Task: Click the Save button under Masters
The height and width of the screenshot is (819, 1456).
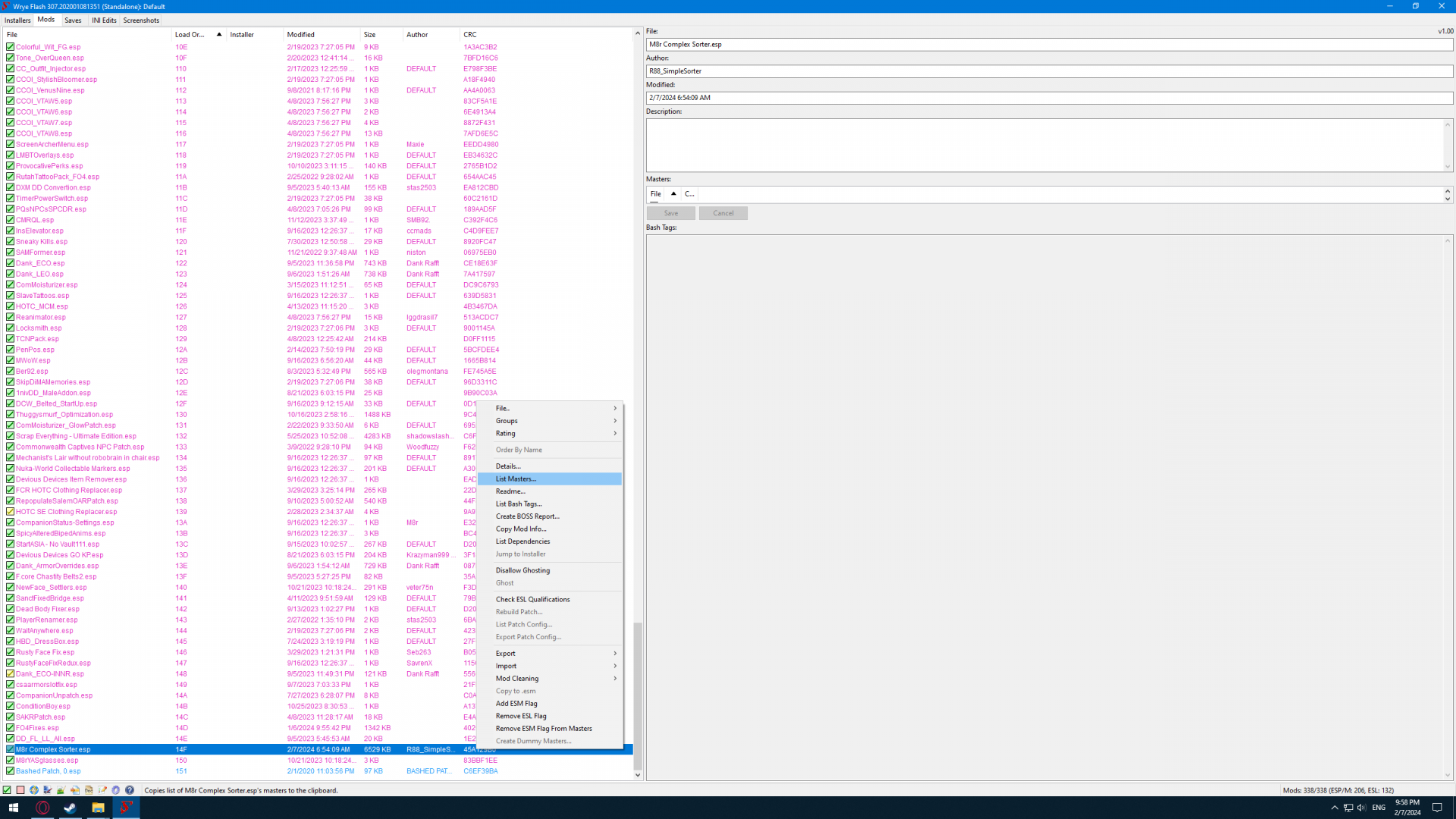Action: point(670,213)
